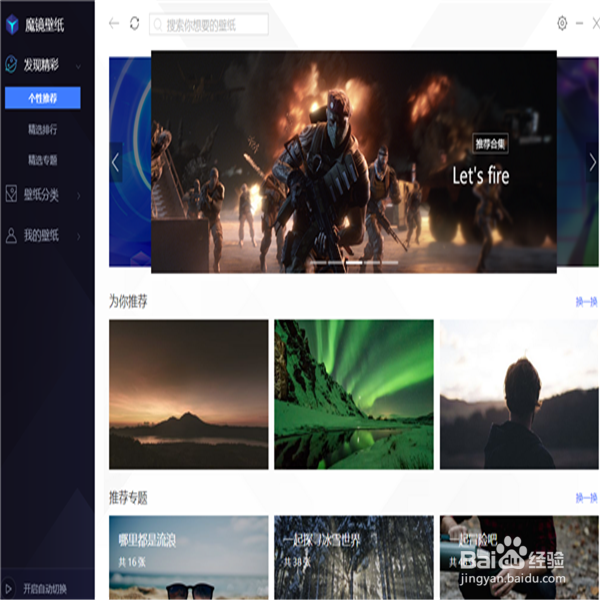Open the 精选专题 menu item
600x600 pixels.
42,160
